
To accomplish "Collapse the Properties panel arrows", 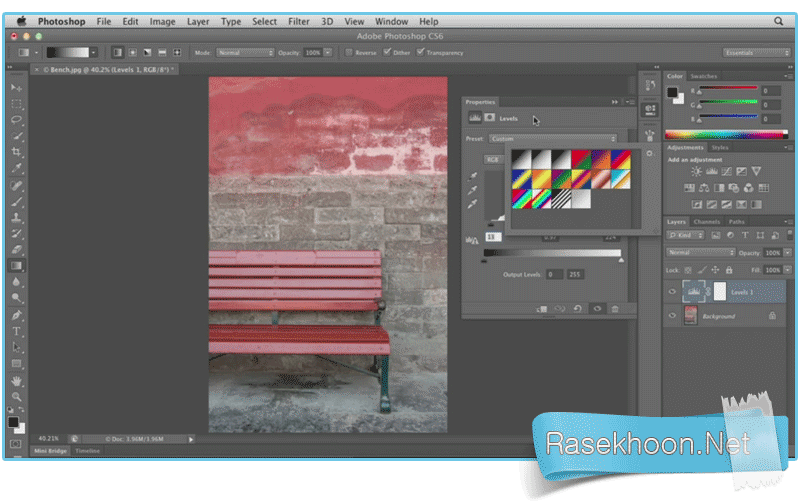I will click(x=615, y=102).
